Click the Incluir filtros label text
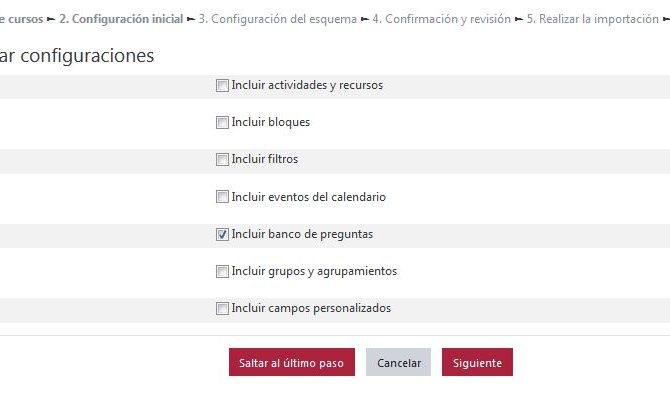The width and height of the screenshot is (670, 398). pos(265,159)
